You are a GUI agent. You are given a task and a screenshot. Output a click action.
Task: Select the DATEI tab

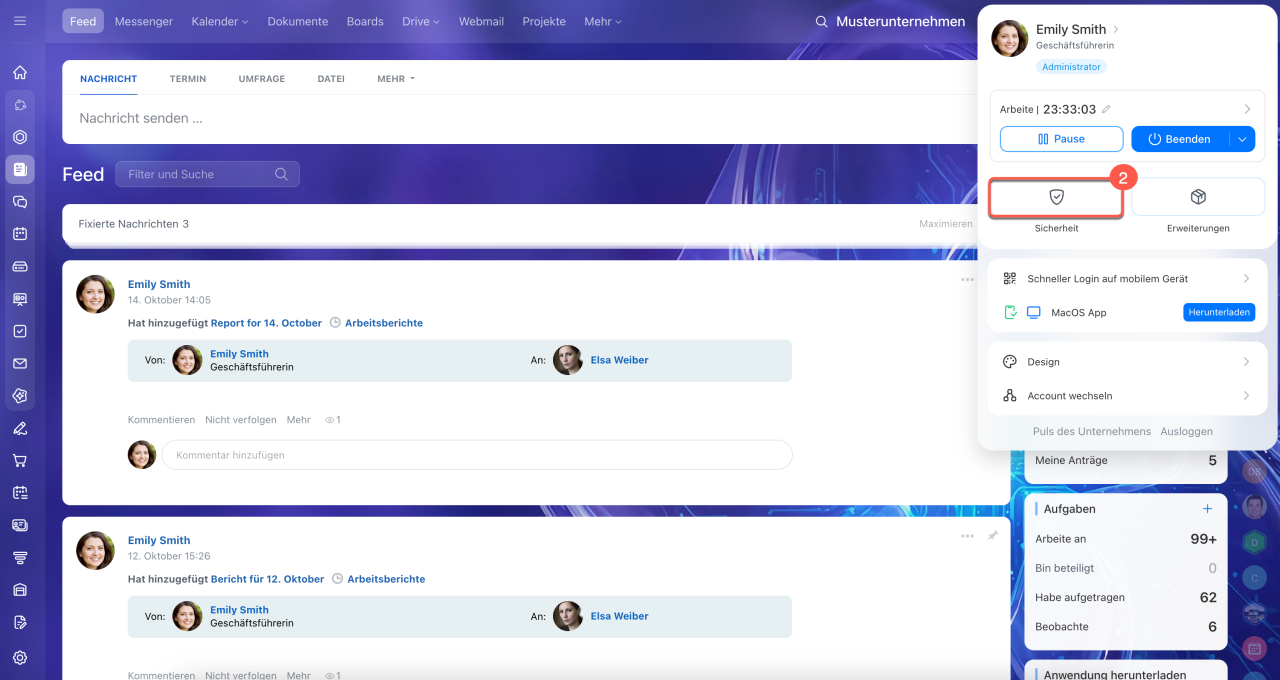(331, 78)
